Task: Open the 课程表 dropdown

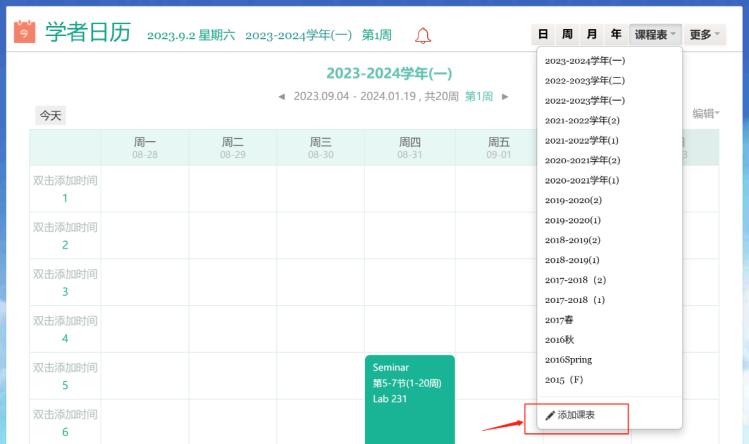Action: (656, 35)
